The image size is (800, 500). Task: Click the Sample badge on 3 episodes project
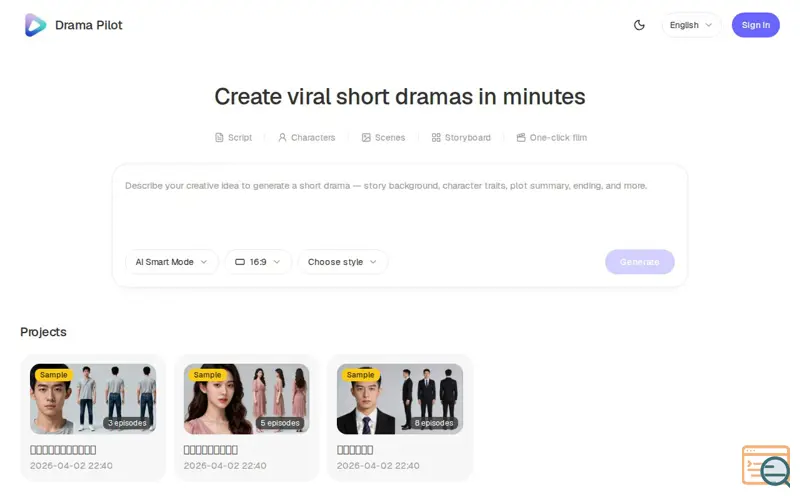point(53,375)
